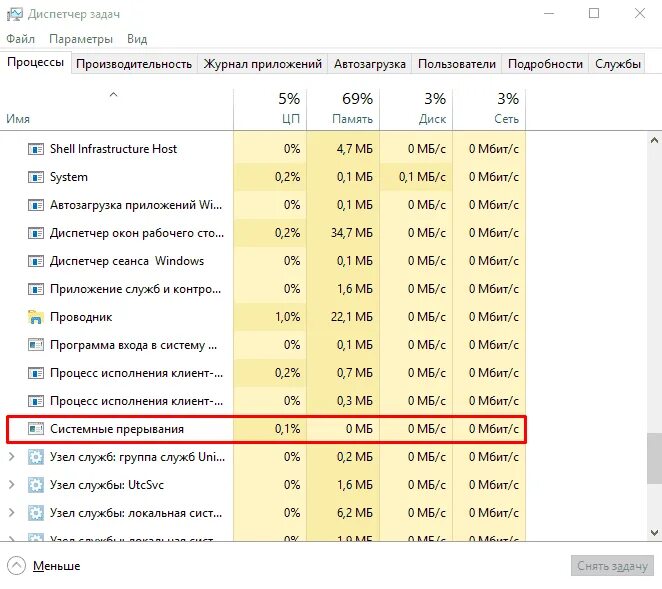Minimize the Диспетчер задач window
662x589 pixels.
[548, 14]
